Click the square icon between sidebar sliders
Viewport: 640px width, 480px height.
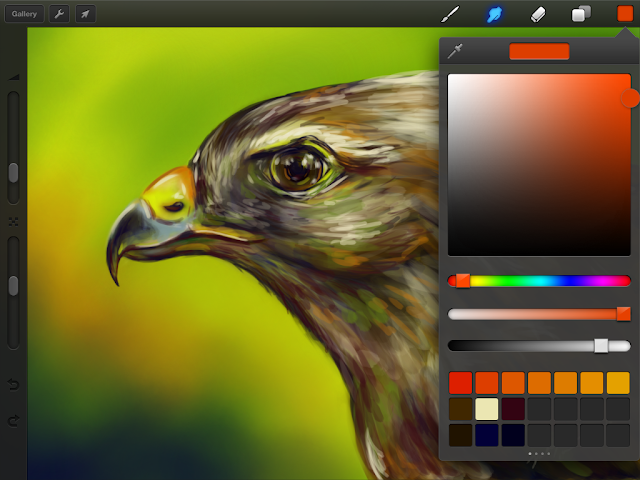[x=13, y=221]
